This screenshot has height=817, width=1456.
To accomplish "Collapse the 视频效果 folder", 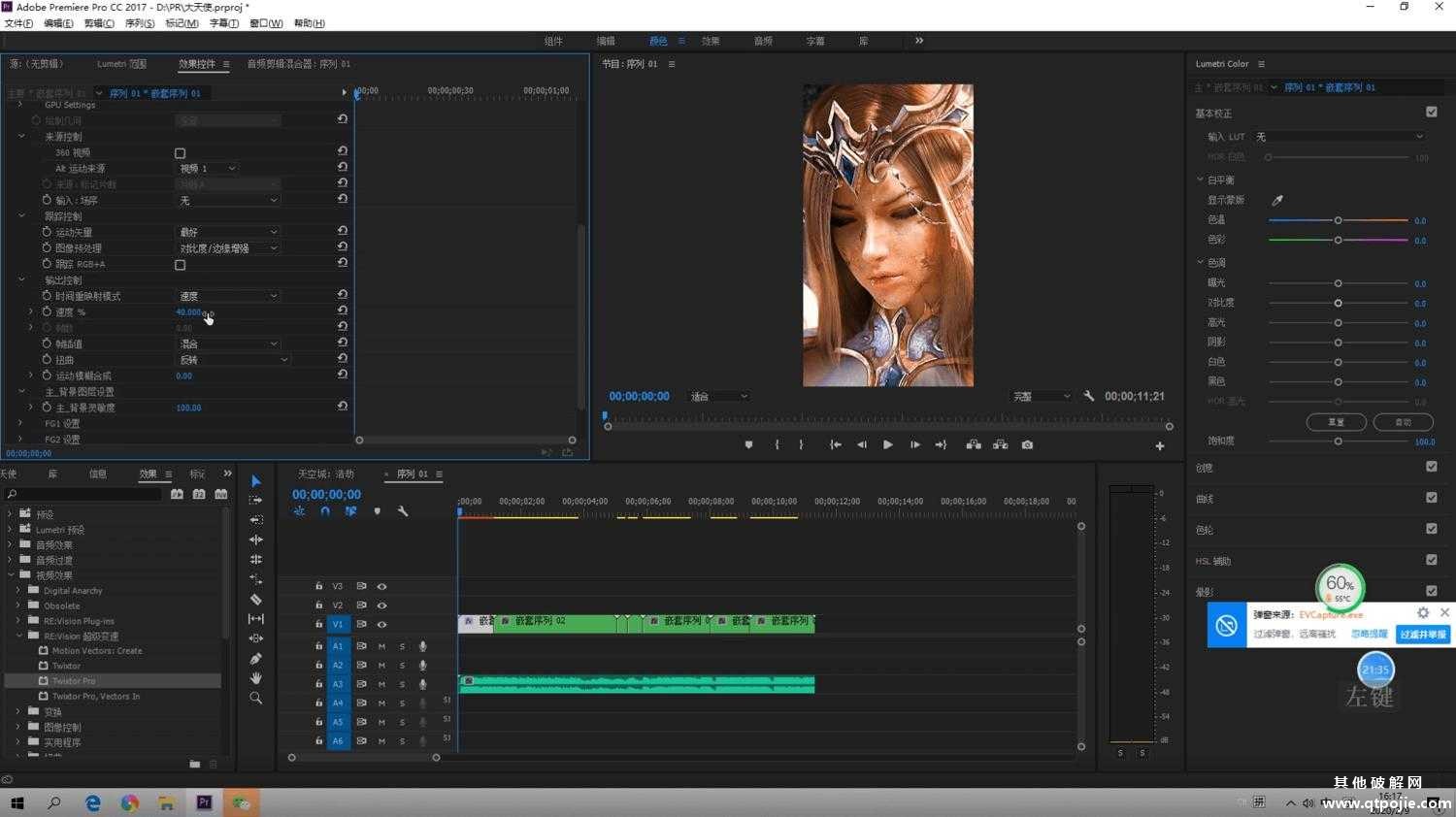I will click(12, 574).
